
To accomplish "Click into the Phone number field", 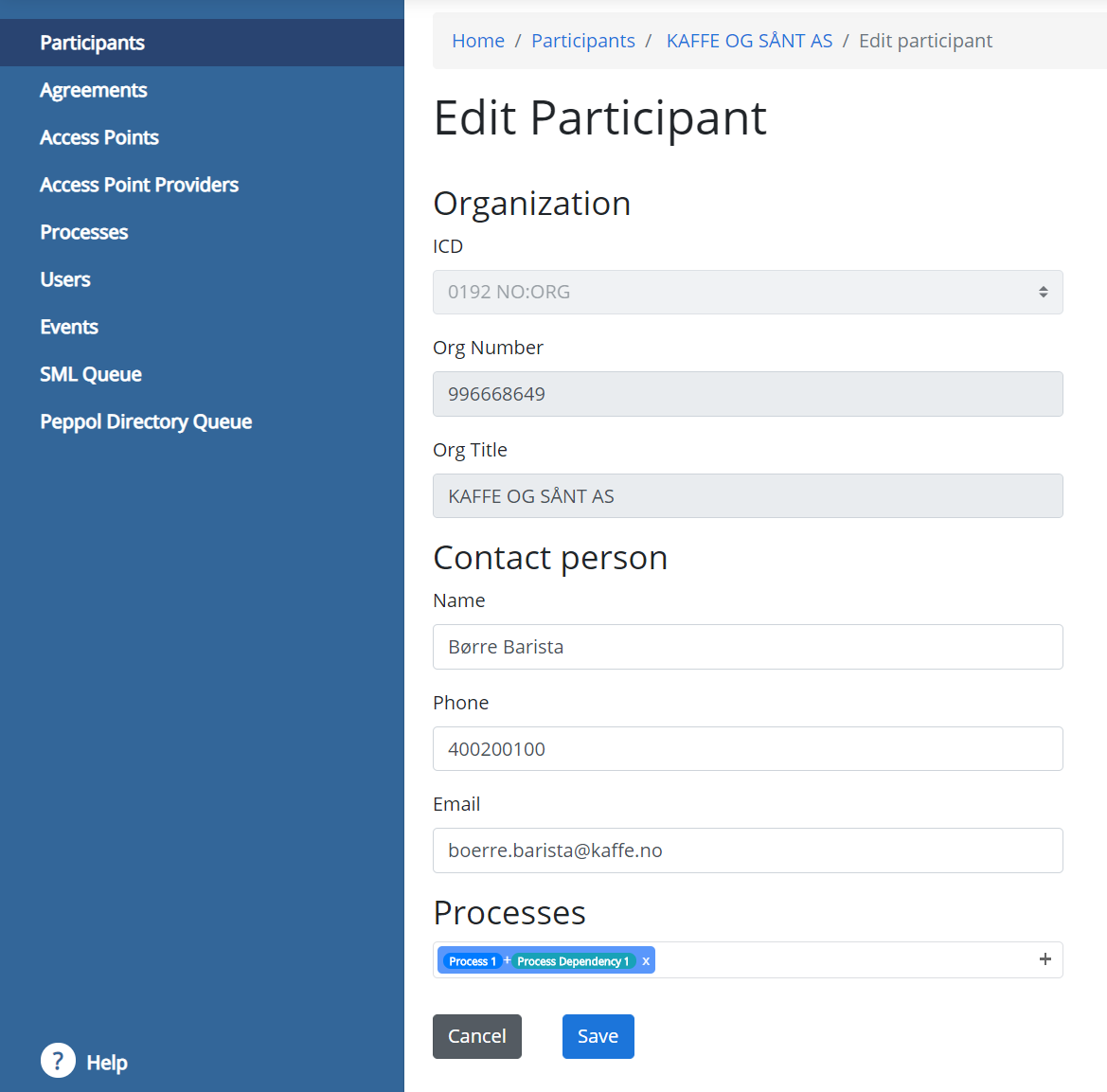I will click(747, 749).
